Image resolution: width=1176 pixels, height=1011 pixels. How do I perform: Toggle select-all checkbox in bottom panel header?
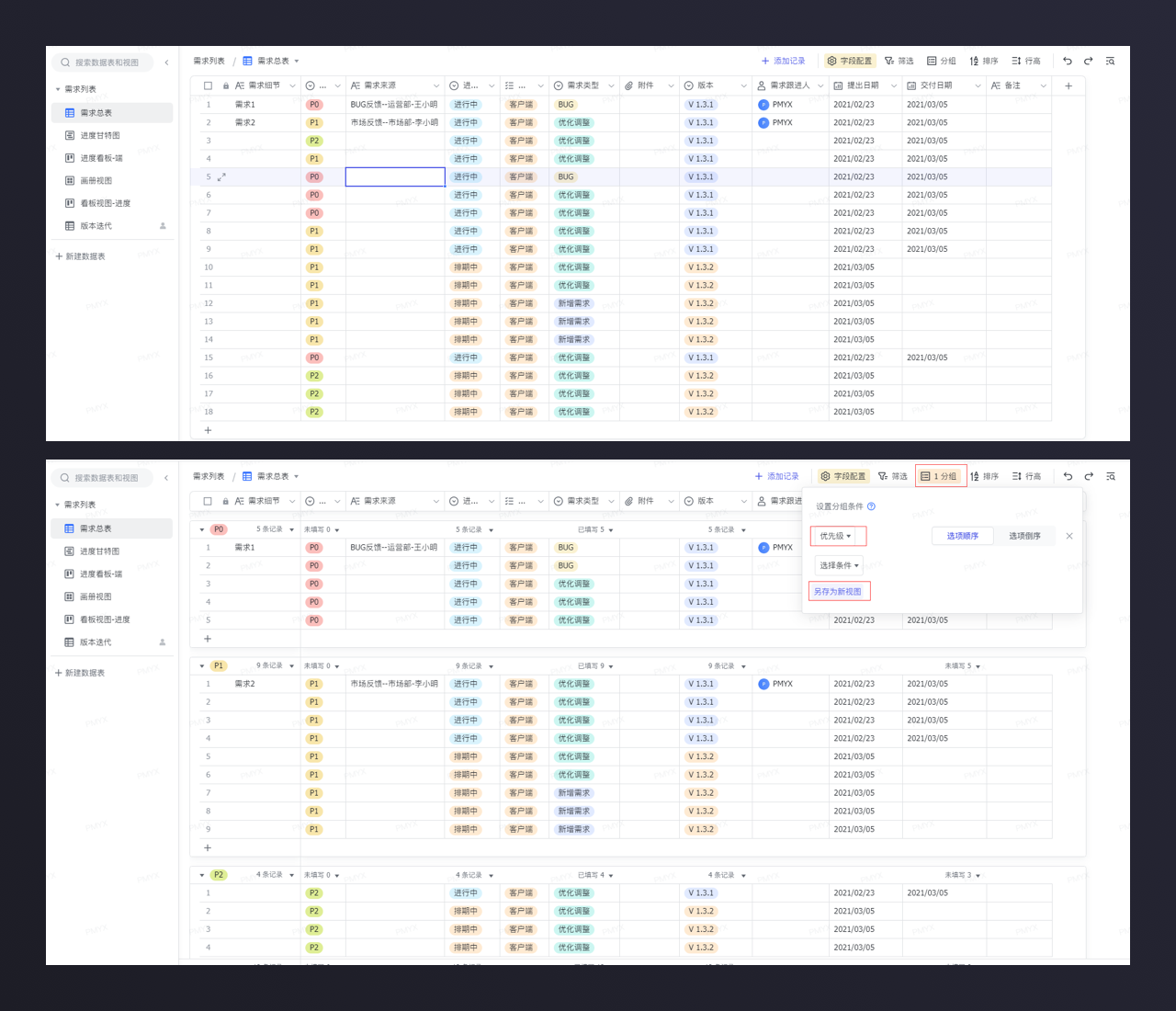coord(208,501)
